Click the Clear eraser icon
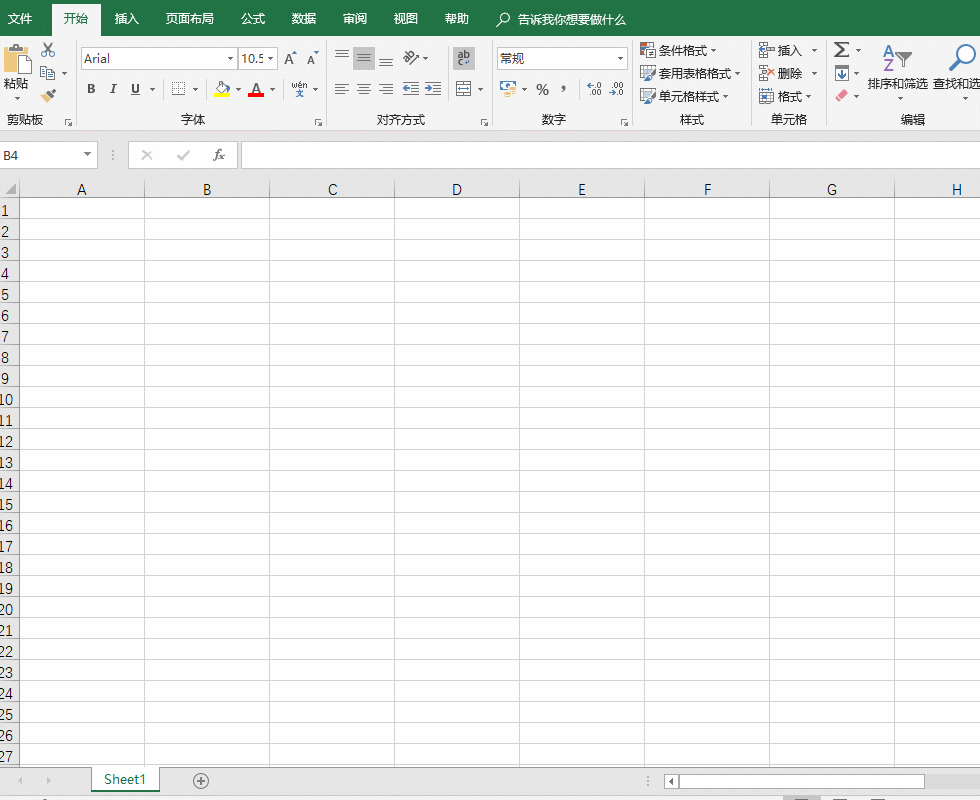This screenshot has height=800, width=980. [842, 96]
